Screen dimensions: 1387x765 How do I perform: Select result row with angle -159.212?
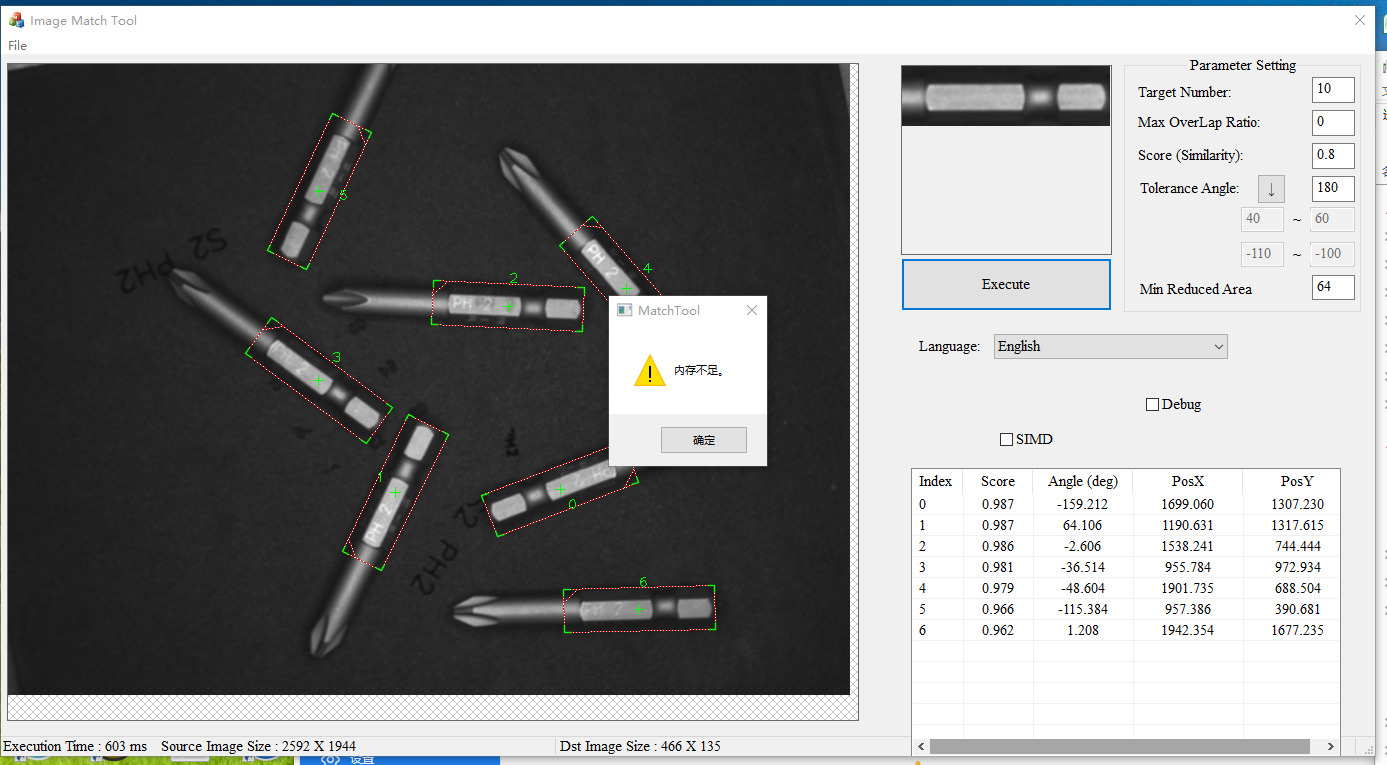pos(1126,505)
